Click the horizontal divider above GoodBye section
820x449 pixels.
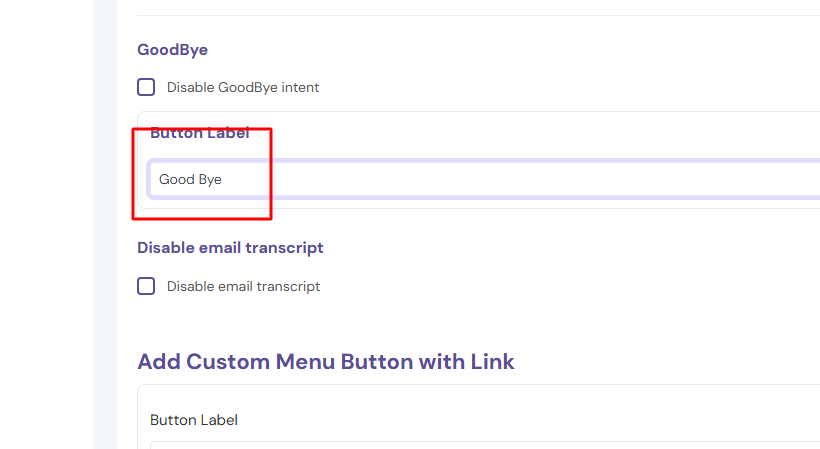pyautogui.click(x=478, y=16)
